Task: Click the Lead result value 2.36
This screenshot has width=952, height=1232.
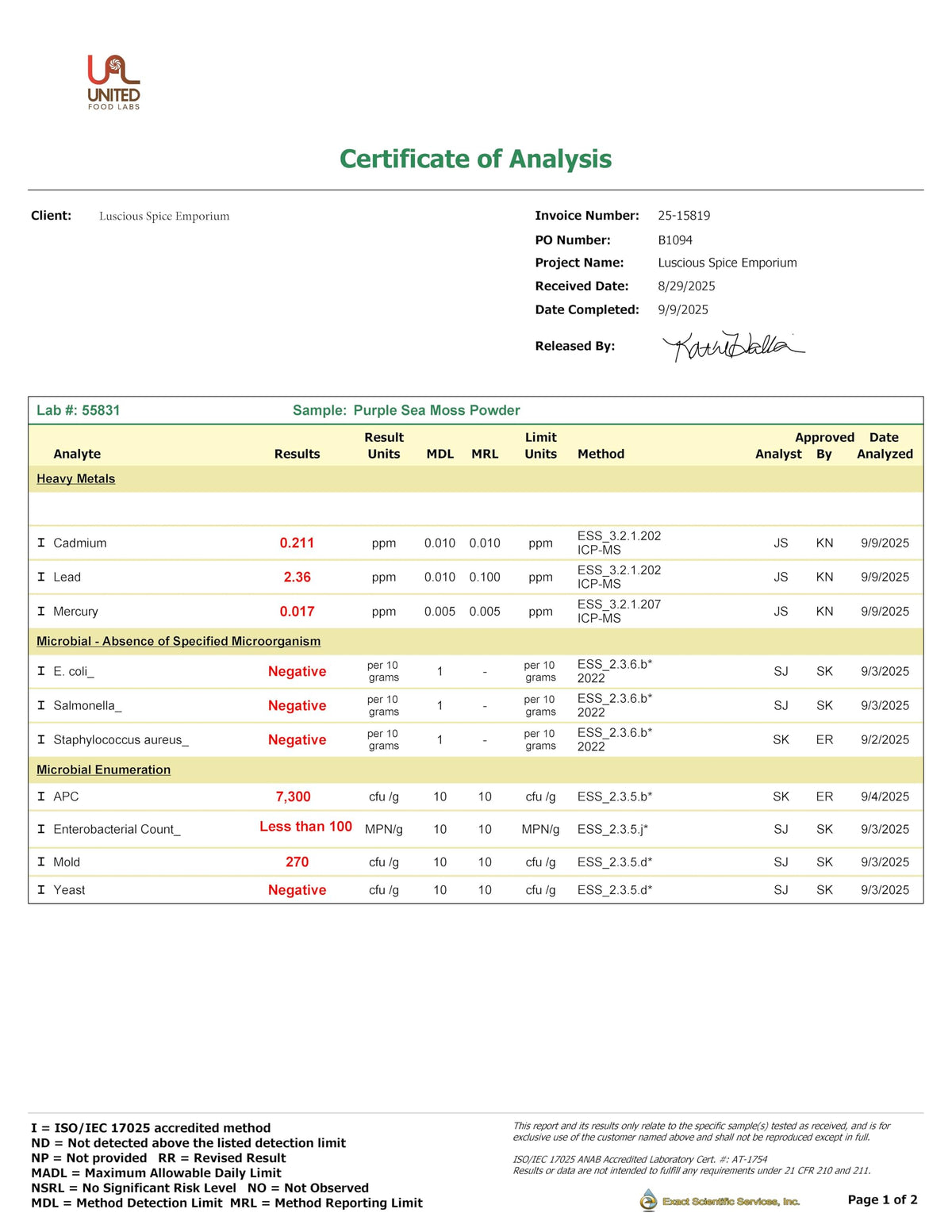Action: click(297, 577)
